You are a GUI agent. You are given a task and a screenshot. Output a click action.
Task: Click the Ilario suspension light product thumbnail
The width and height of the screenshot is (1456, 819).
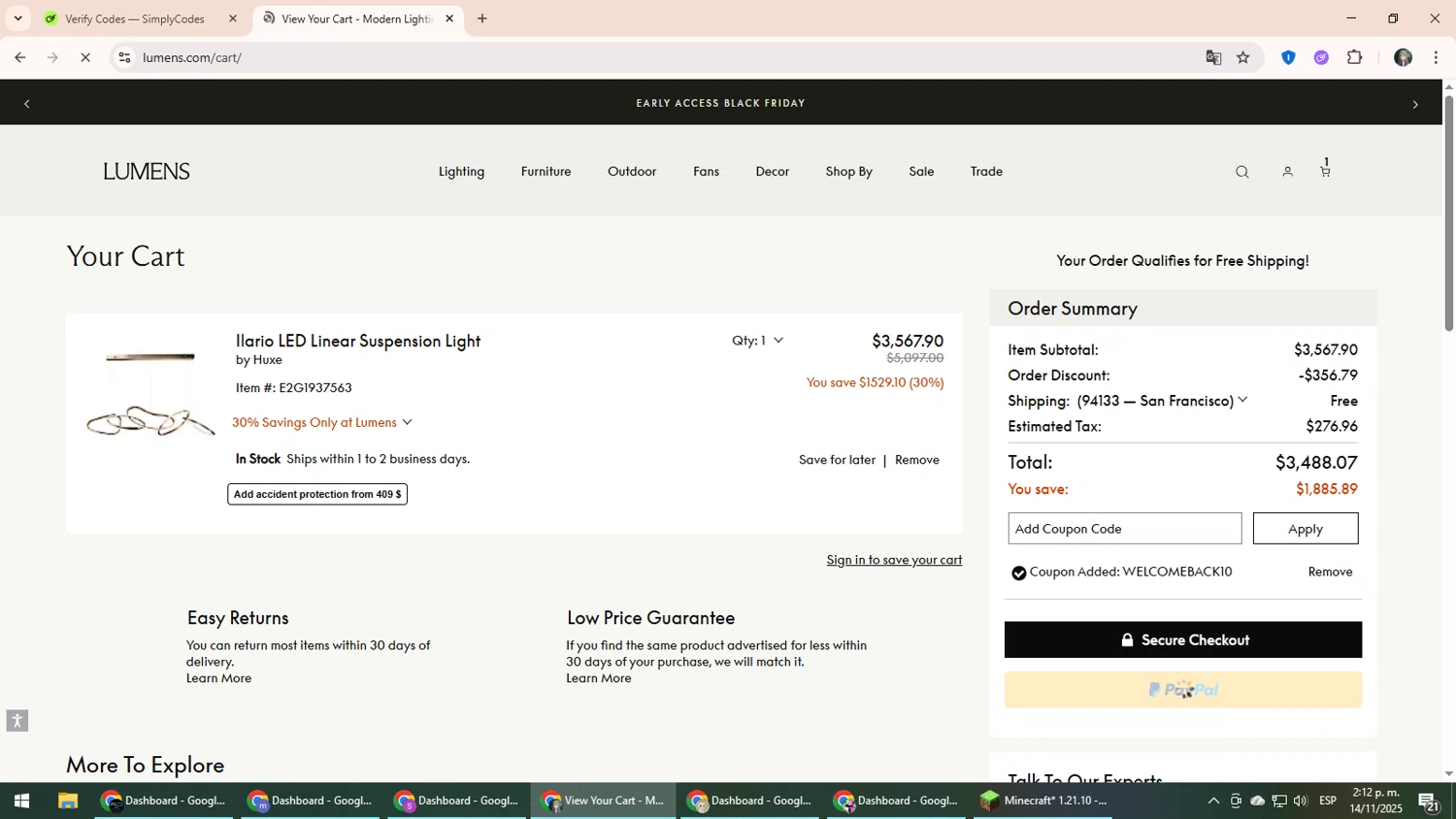click(x=149, y=397)
